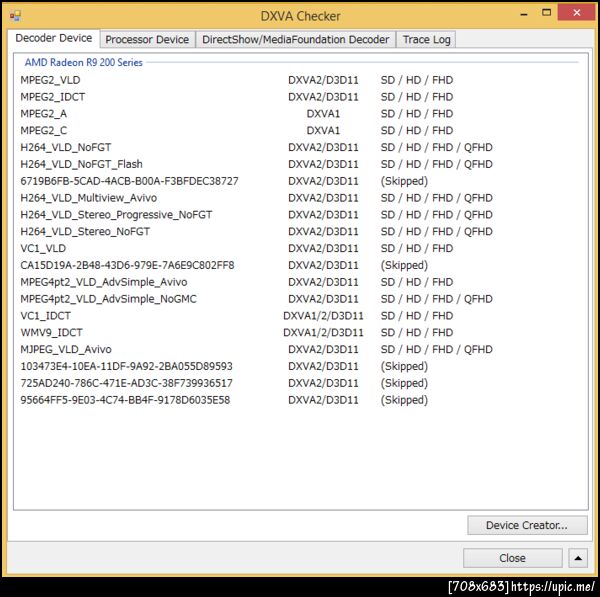
Task: Click the DXVA Checker app icon in title bar
Action: point(15,16)
